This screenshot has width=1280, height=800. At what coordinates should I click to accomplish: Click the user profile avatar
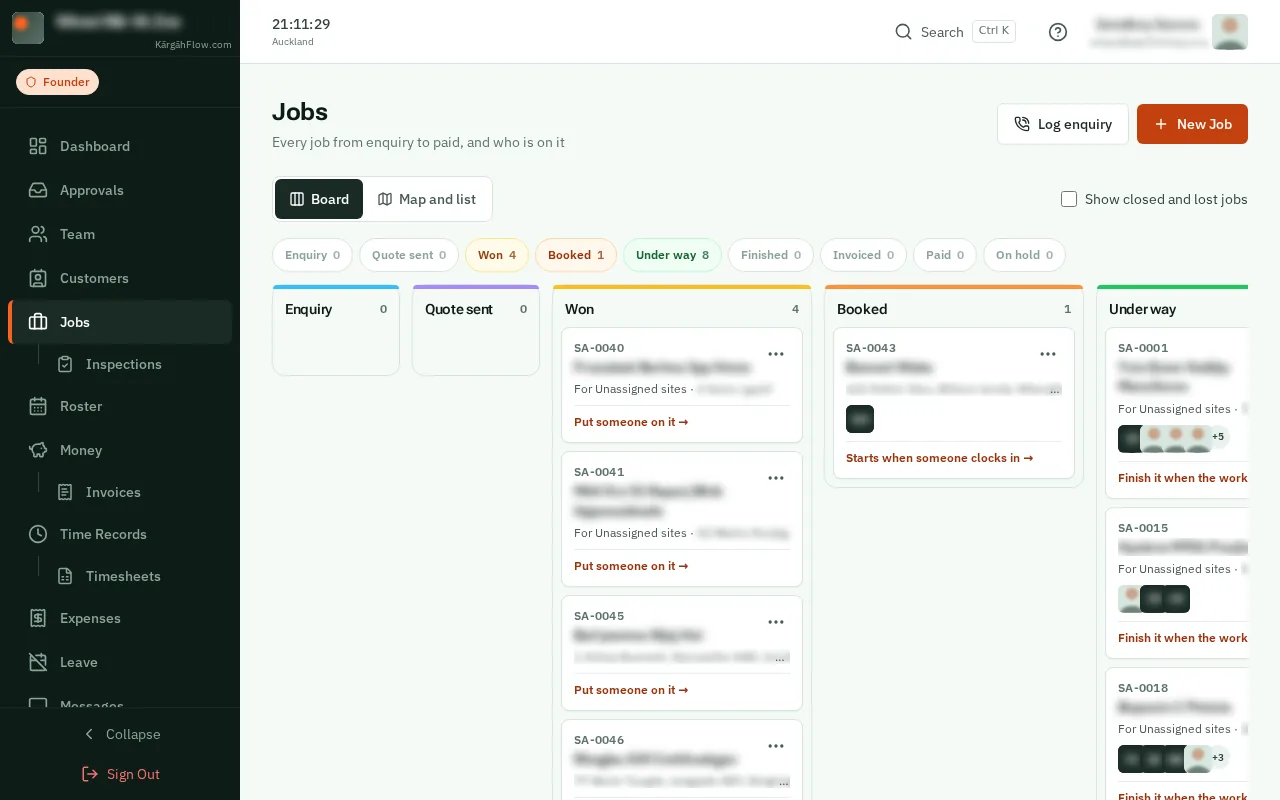coord(1230,32)
